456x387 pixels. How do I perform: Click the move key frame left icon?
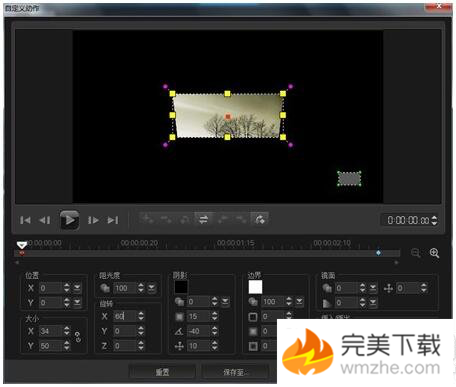click(222, 219)
